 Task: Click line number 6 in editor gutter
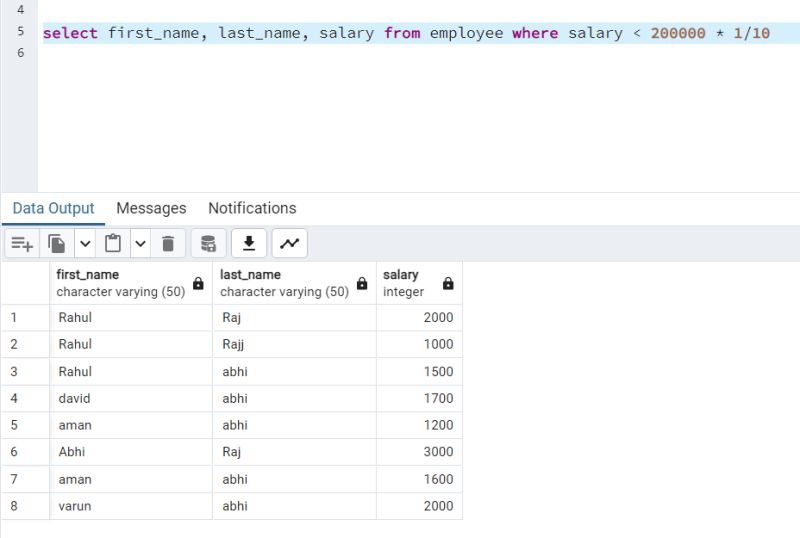(x=20, y=53)
